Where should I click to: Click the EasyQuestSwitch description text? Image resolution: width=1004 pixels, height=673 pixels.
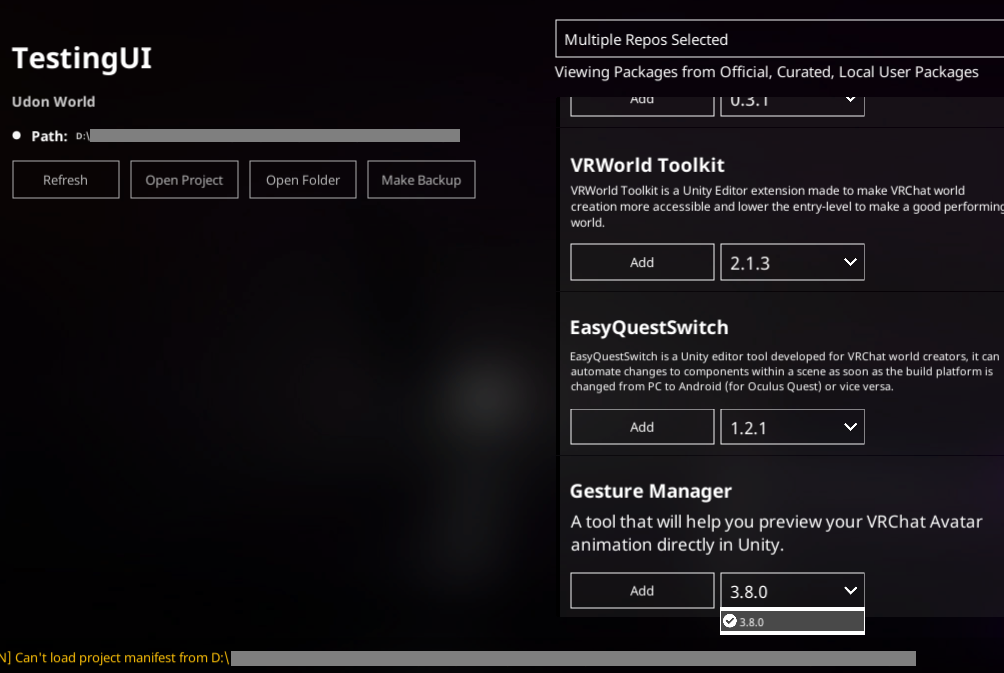click(784, 371)
